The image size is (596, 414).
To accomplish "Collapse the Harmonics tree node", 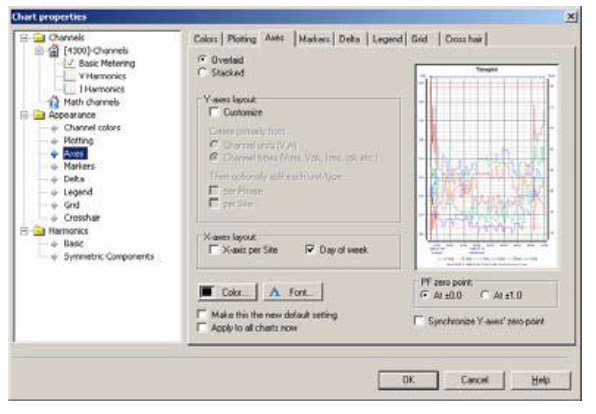I will [24, 231].
